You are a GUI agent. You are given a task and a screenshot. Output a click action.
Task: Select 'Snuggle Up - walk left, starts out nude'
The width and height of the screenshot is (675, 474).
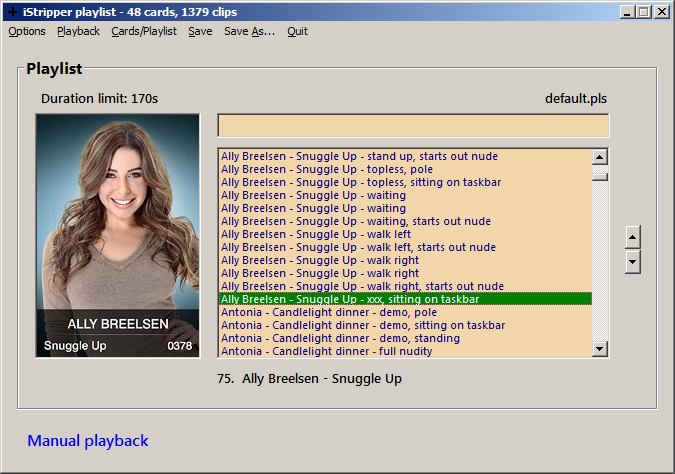click(406, 247)
